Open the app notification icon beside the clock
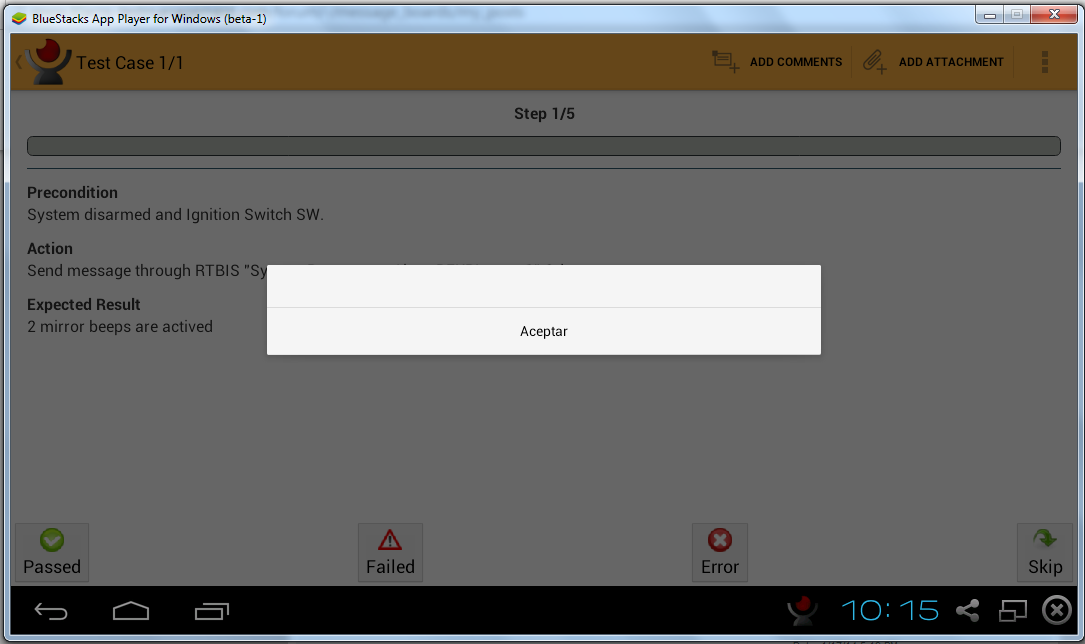The image size is (1085, 644). click(x=801, y=610)
